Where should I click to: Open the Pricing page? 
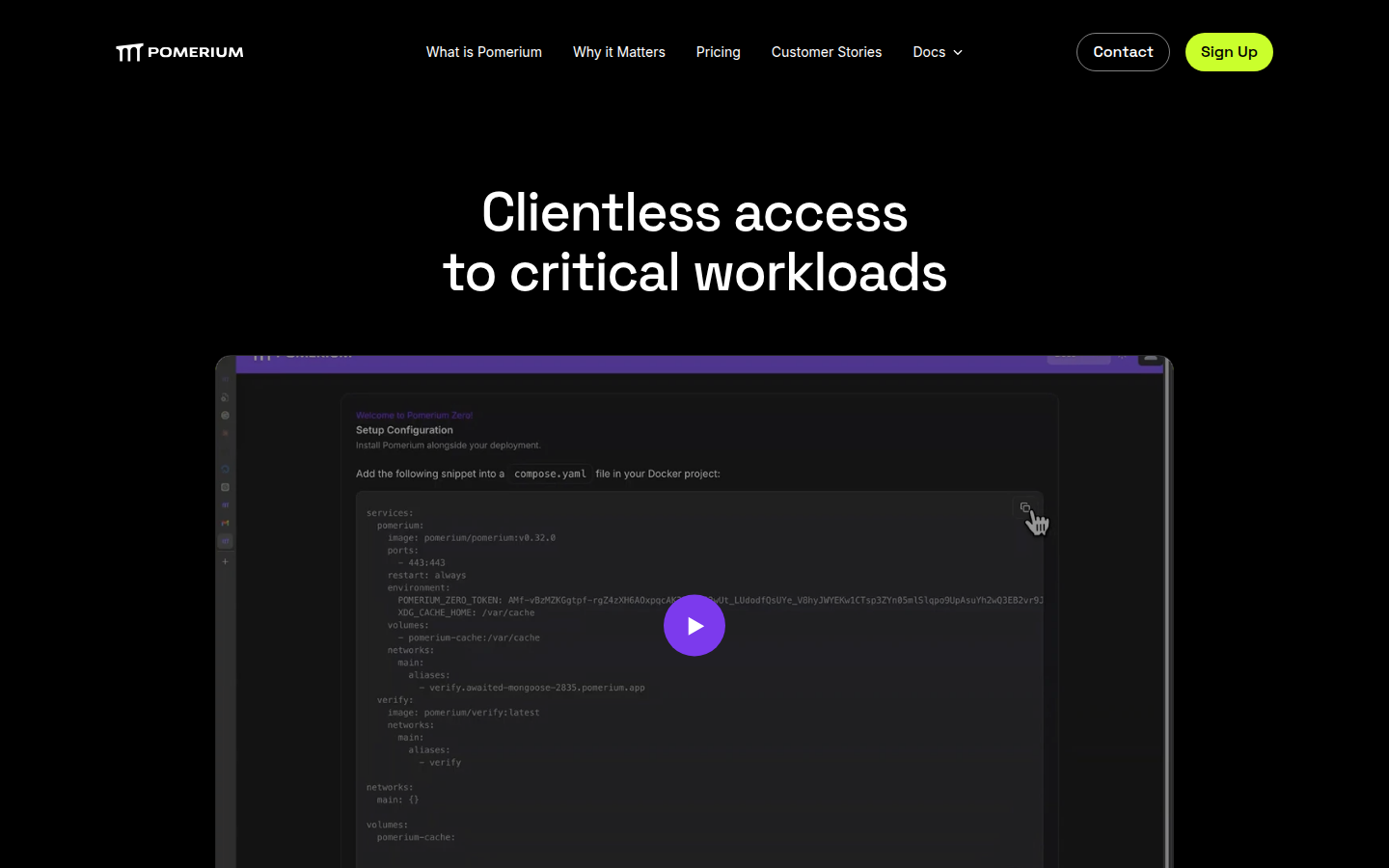(x=719, y=52)
